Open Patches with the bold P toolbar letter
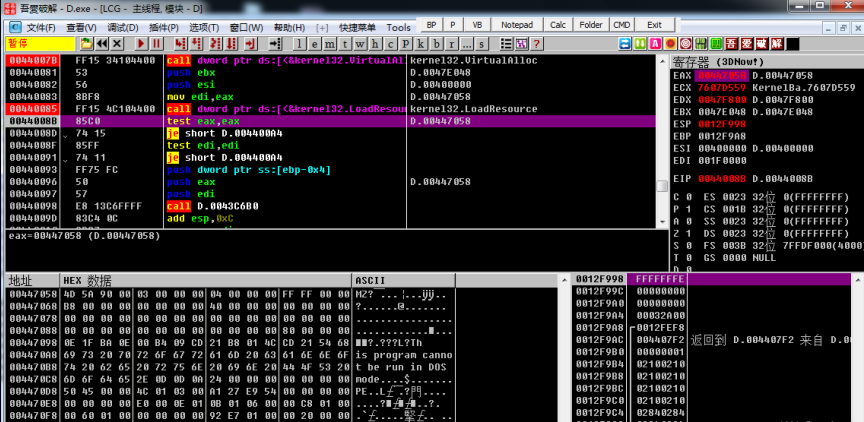This screenshot has height=422, width=864. 406,44
